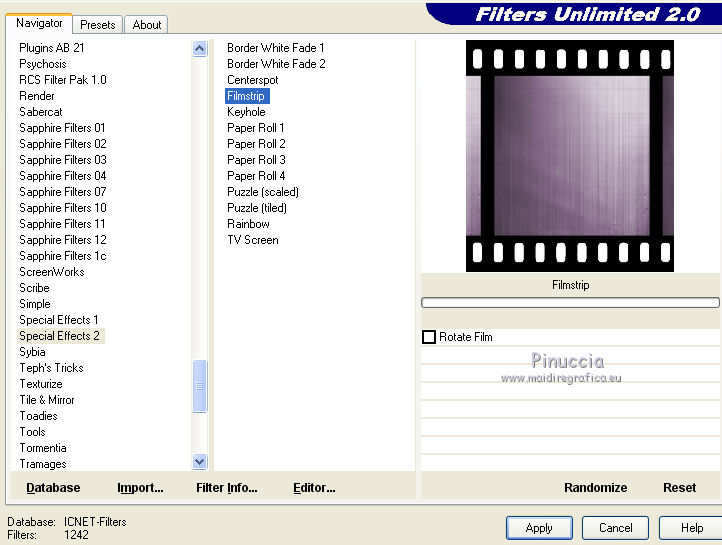Click the category list scrollbar thumb
The height and width of the screenshot is (545, 722).
(x=199, y=386)
